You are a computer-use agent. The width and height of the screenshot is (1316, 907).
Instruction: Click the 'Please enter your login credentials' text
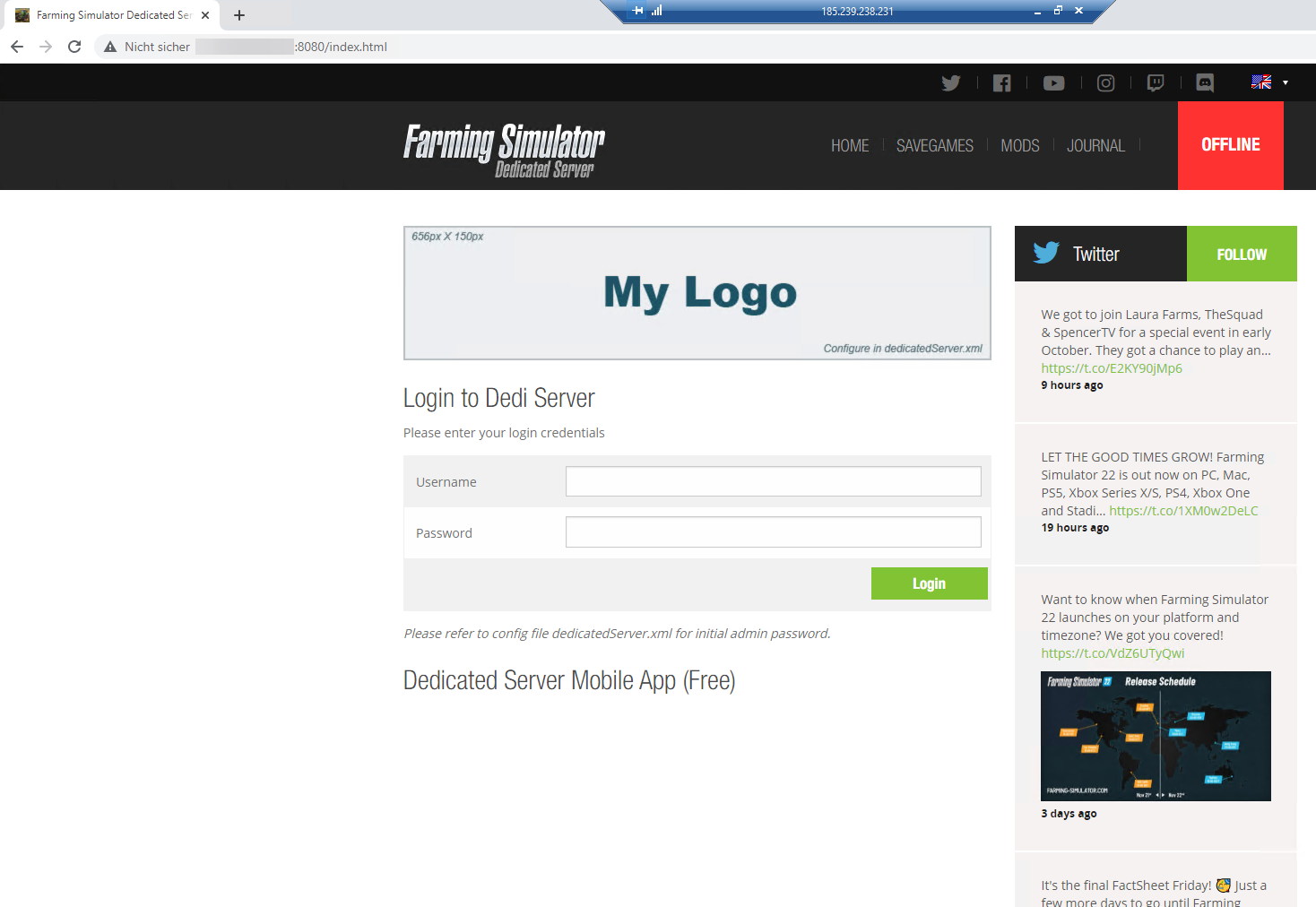pyautogui.click(x=504, y=433)
